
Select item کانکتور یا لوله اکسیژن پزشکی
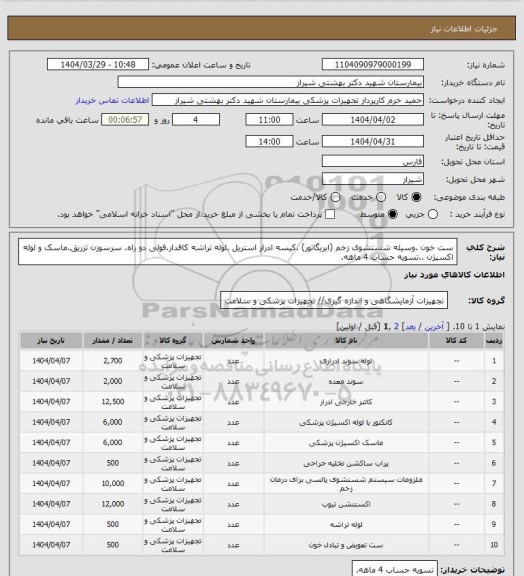coord(346,422)
